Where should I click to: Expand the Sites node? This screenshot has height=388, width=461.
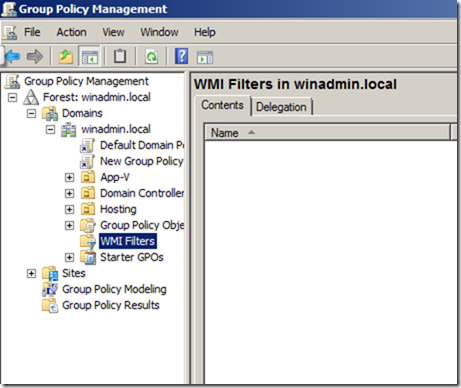tap(31, 273)
